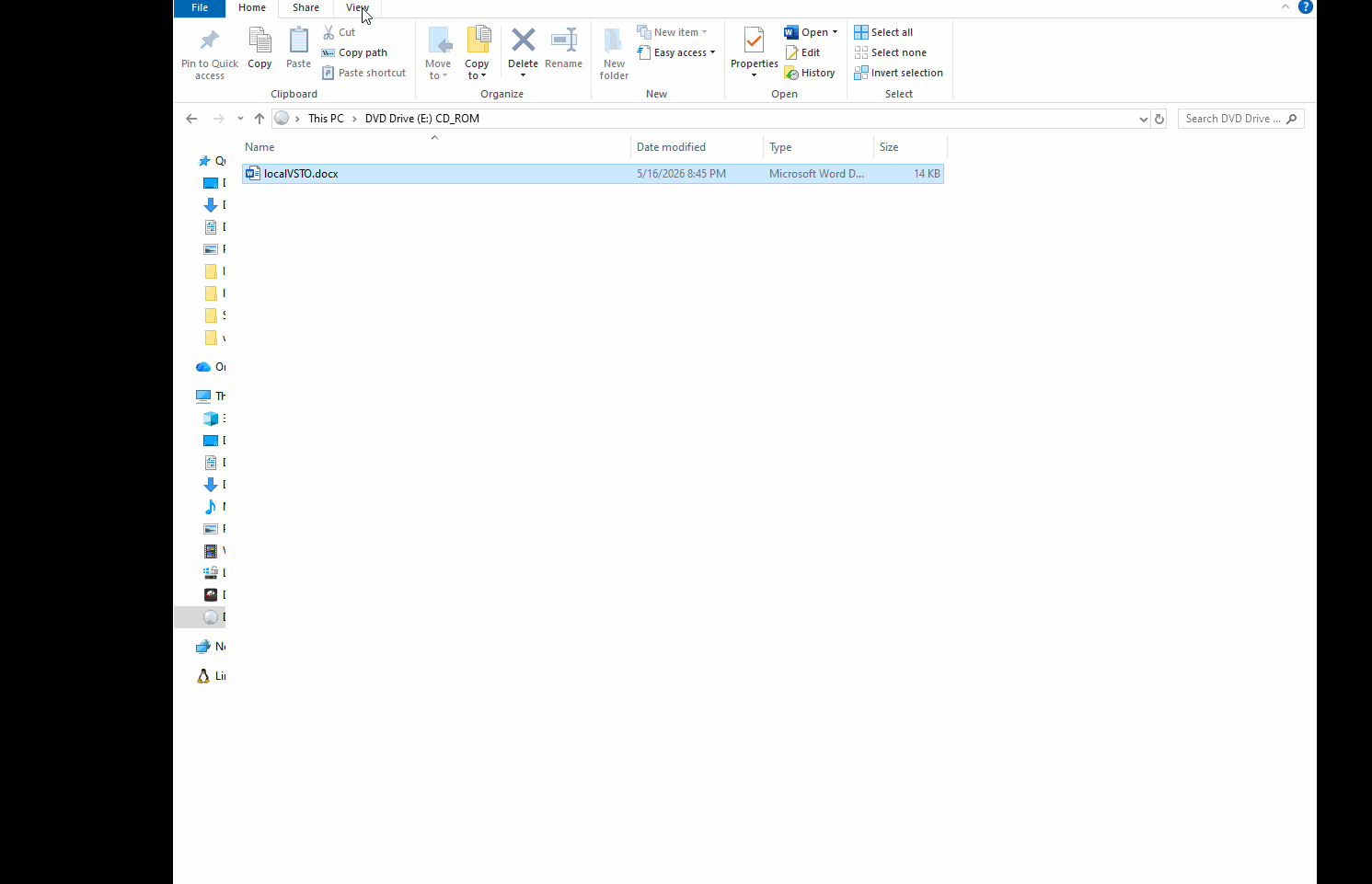Click Pin to Quick access icon
1372x884 pixels.
pyautogui.click(x=210, y=41)
